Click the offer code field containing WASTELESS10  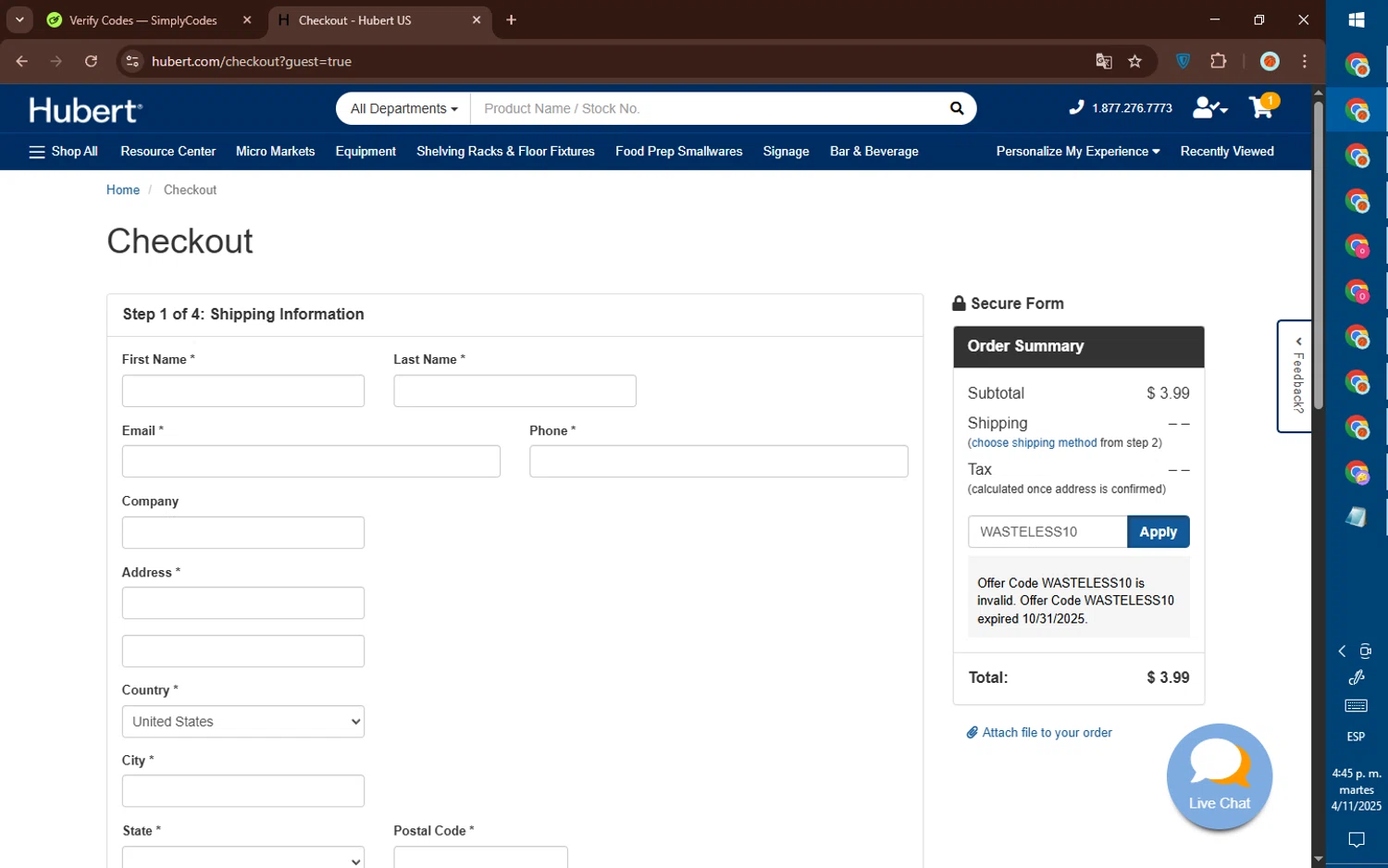pyautogui.click(x=1047, y=532)
